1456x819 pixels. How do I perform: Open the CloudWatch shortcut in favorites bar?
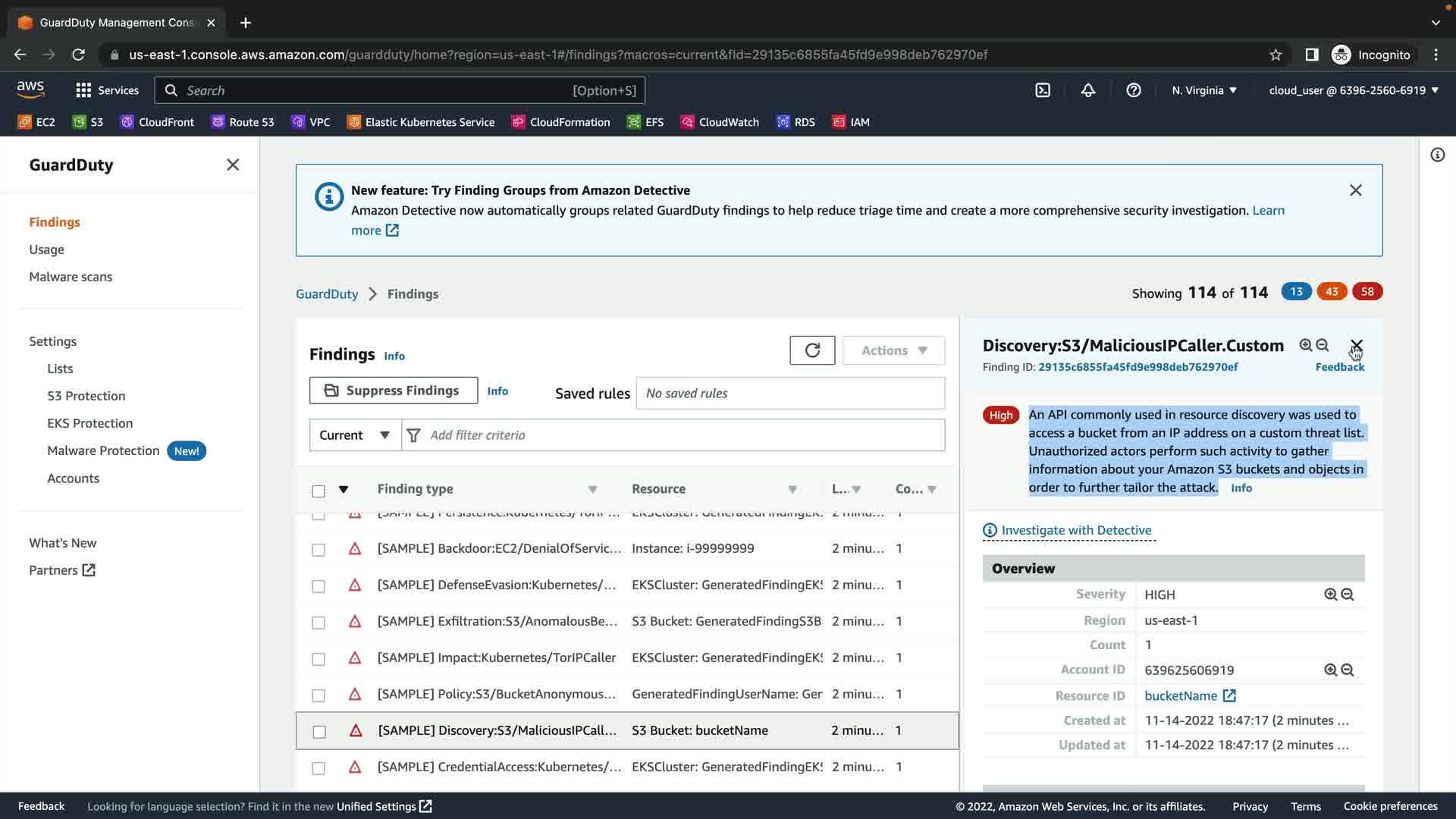click(x=720, y=122)
